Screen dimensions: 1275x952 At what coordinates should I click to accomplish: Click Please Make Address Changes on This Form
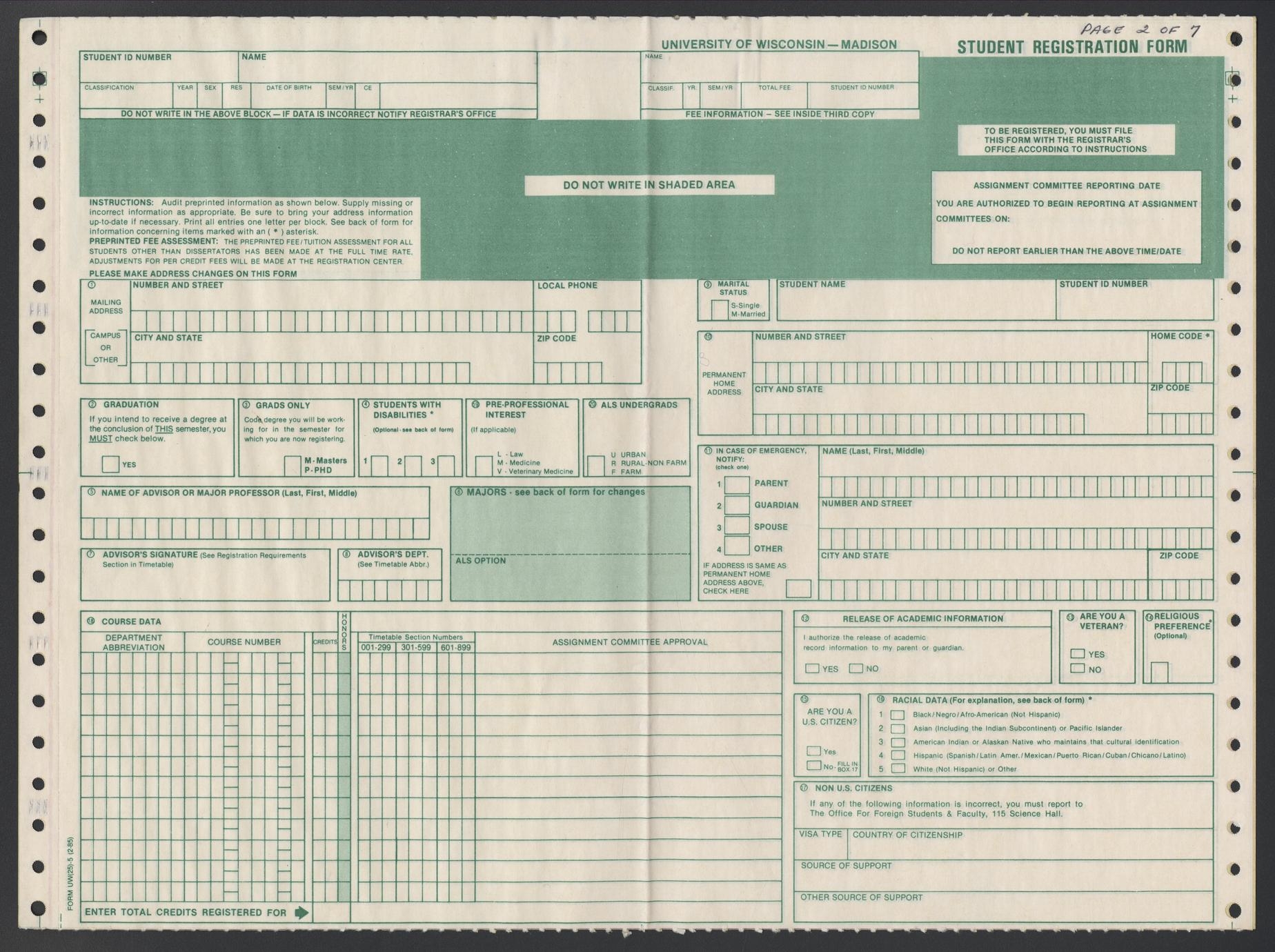(x=193, y=274)
